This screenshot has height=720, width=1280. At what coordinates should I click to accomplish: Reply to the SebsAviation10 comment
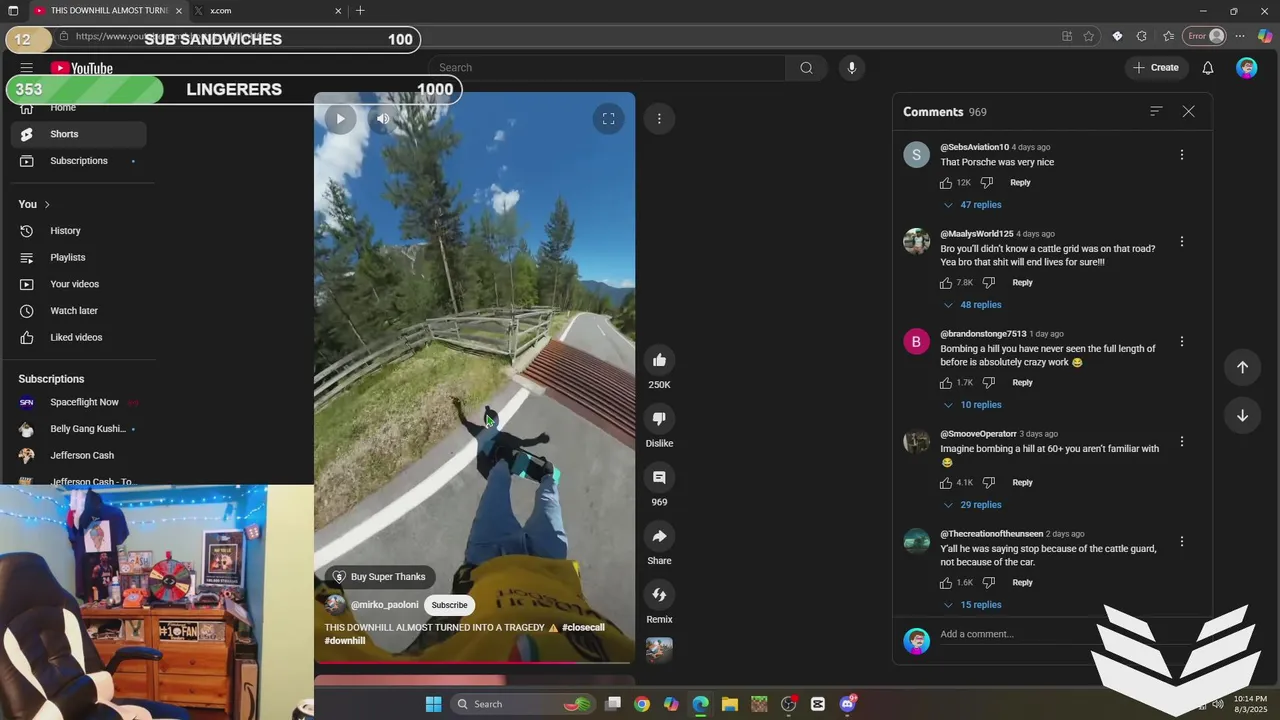tap(1020, 183)
